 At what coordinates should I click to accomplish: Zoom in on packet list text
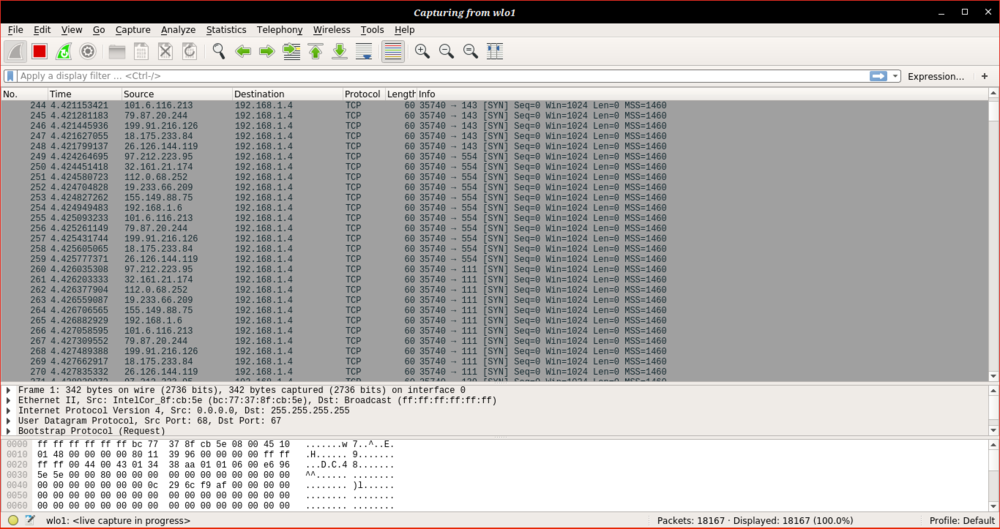point(422,51)
